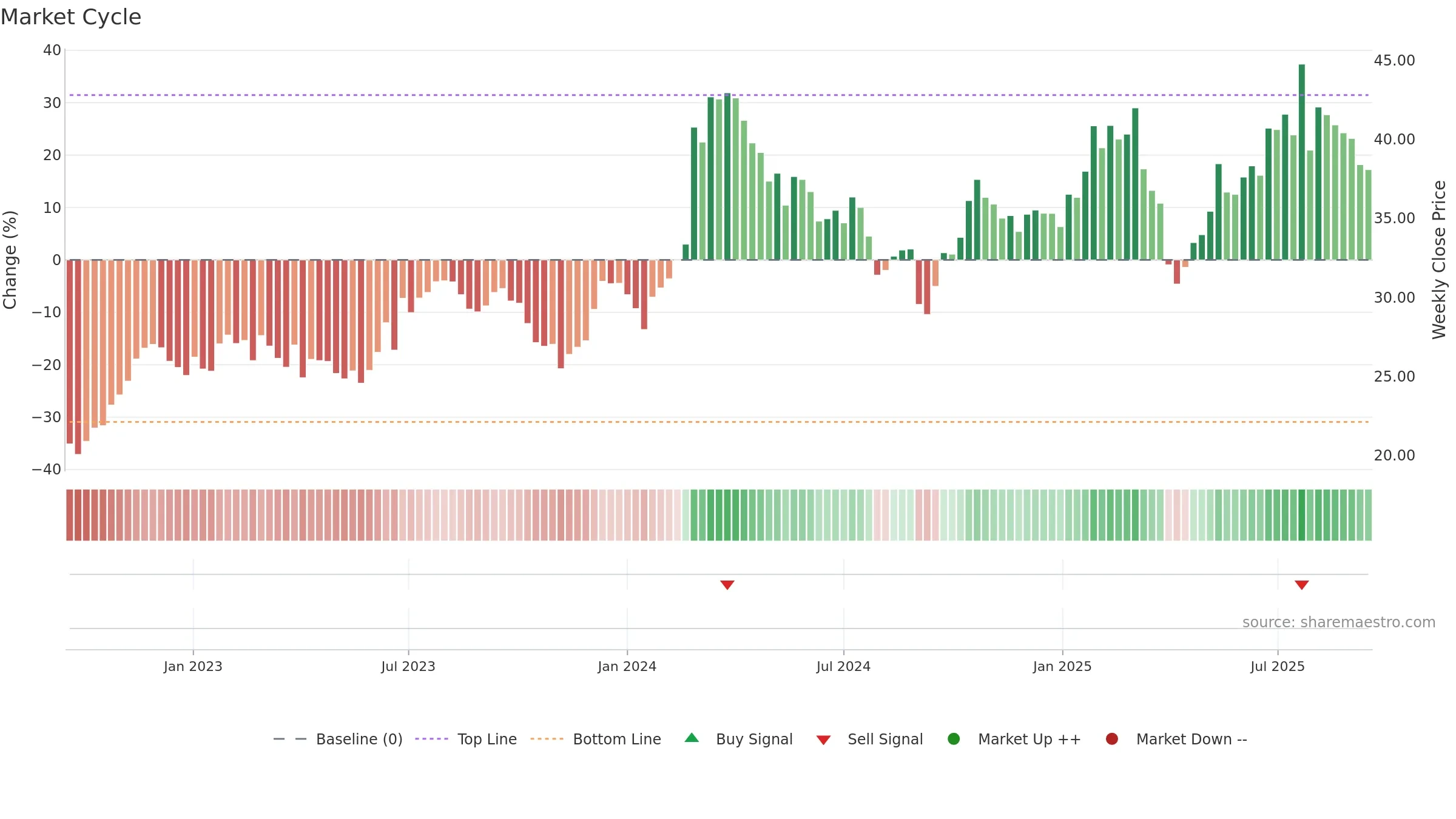The height and width of the screenshot is (819, 1456).
Task: Click the purple dotted Top Line legend swatch
Action: (431, 739)
